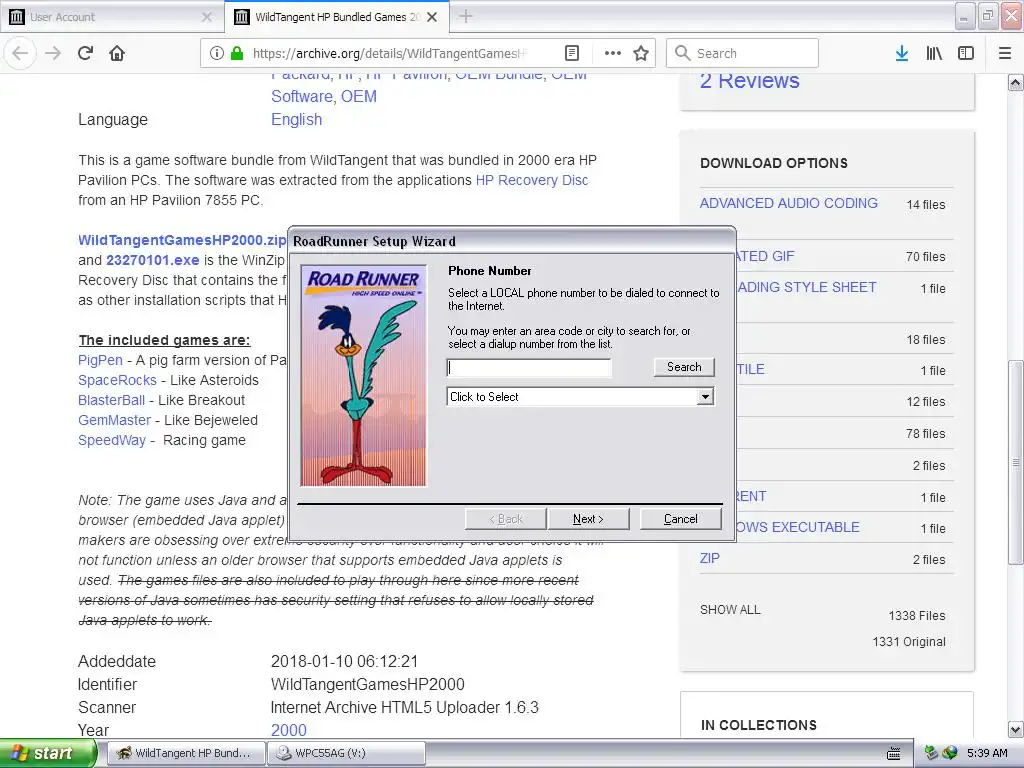Open a new browser tab

(x=466, y=16)
